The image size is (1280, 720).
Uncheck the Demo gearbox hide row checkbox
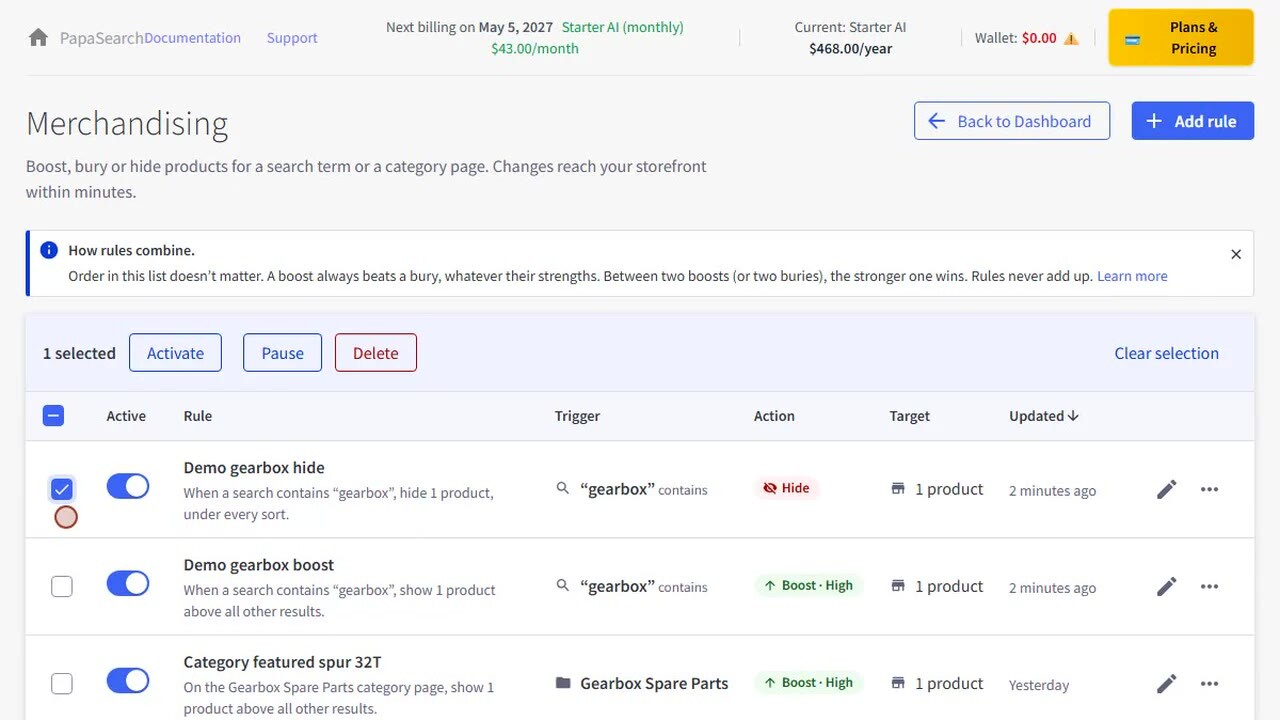[x=62, y=489]
